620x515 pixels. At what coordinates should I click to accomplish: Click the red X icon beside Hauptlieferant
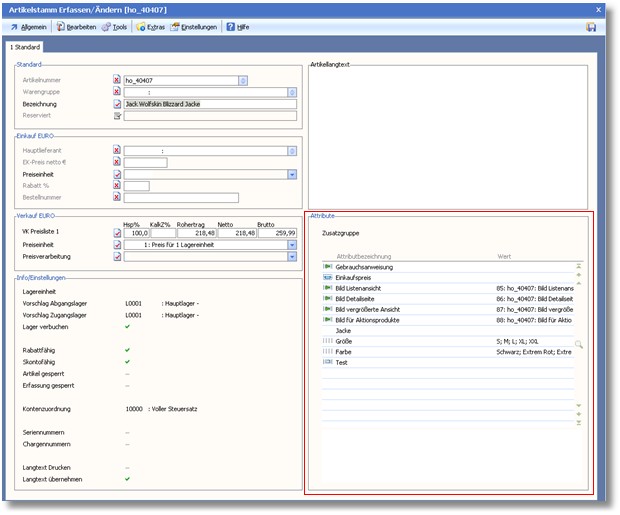point(117,150)
